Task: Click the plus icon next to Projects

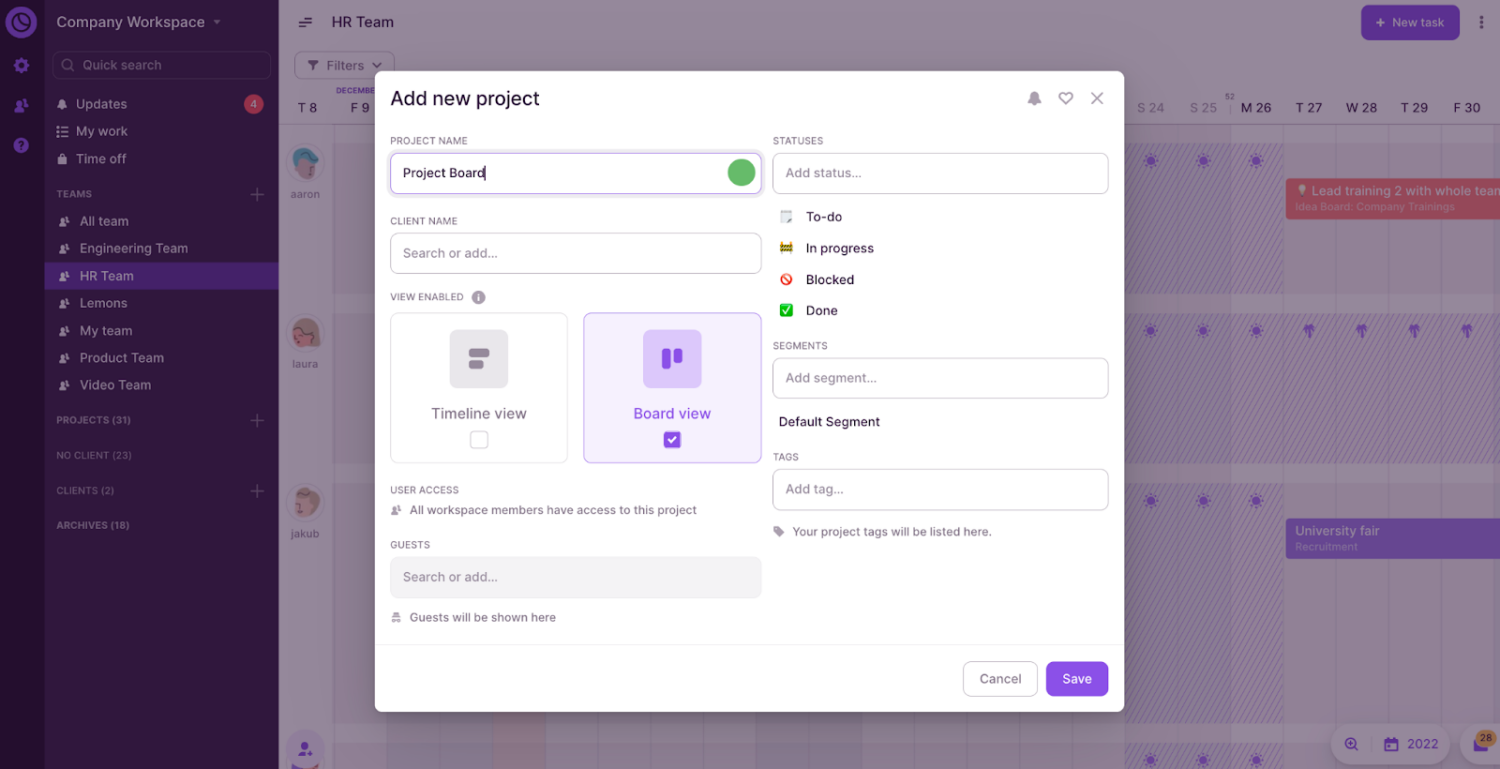Action: (257, 420)
